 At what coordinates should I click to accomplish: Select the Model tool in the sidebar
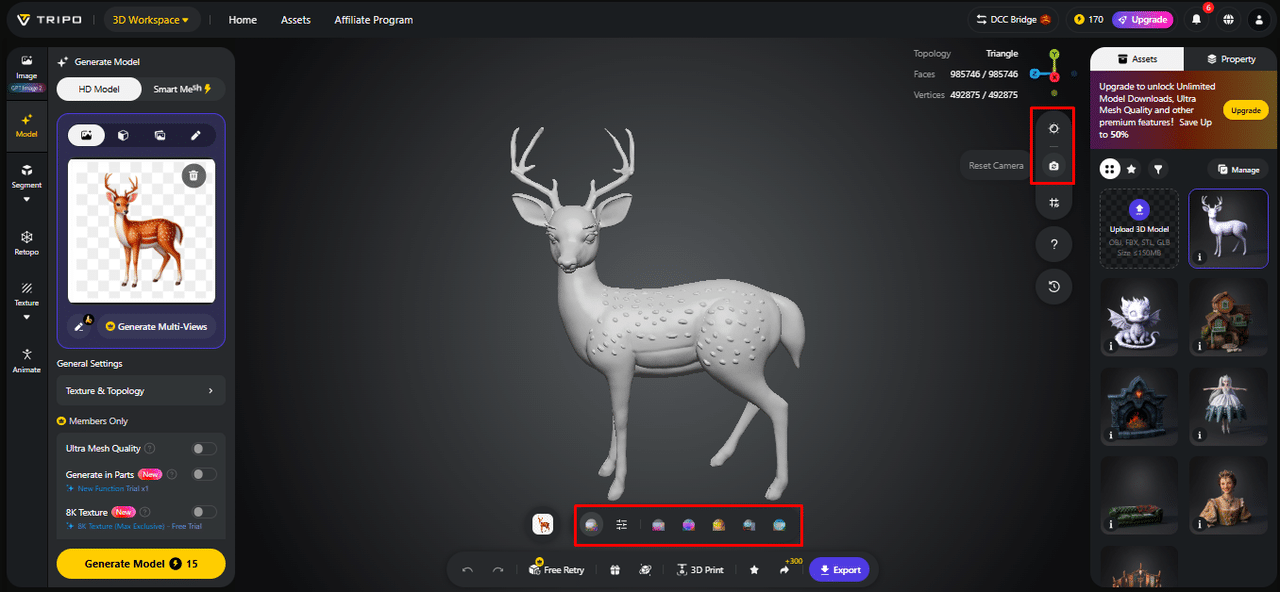[26, 124]
